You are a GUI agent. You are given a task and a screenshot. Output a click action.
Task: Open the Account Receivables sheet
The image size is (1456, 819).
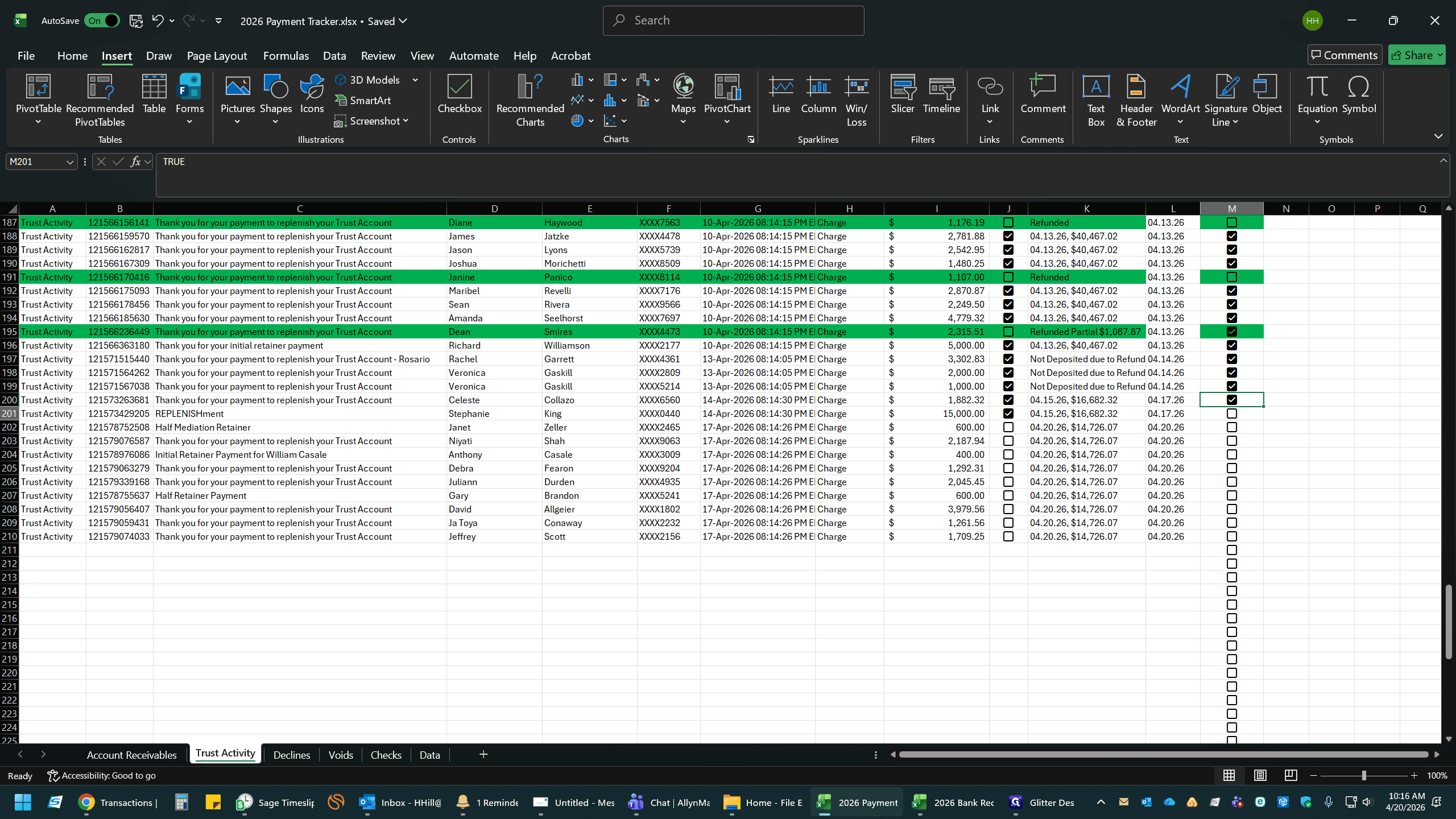point(132,755)
